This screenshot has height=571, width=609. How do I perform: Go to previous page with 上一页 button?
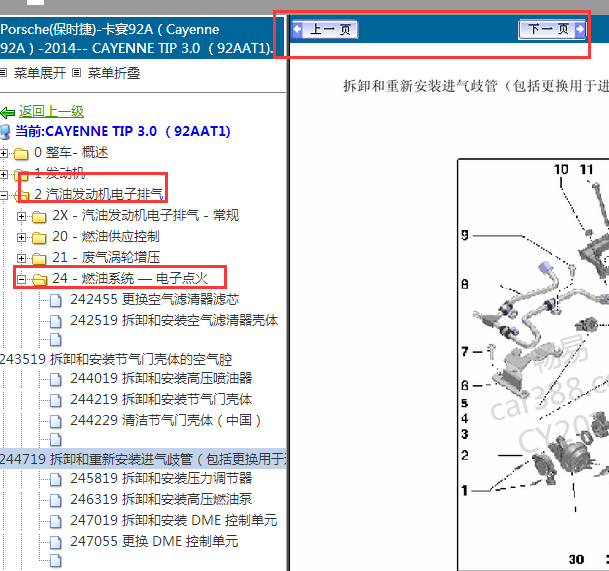(x=325, y=30)
